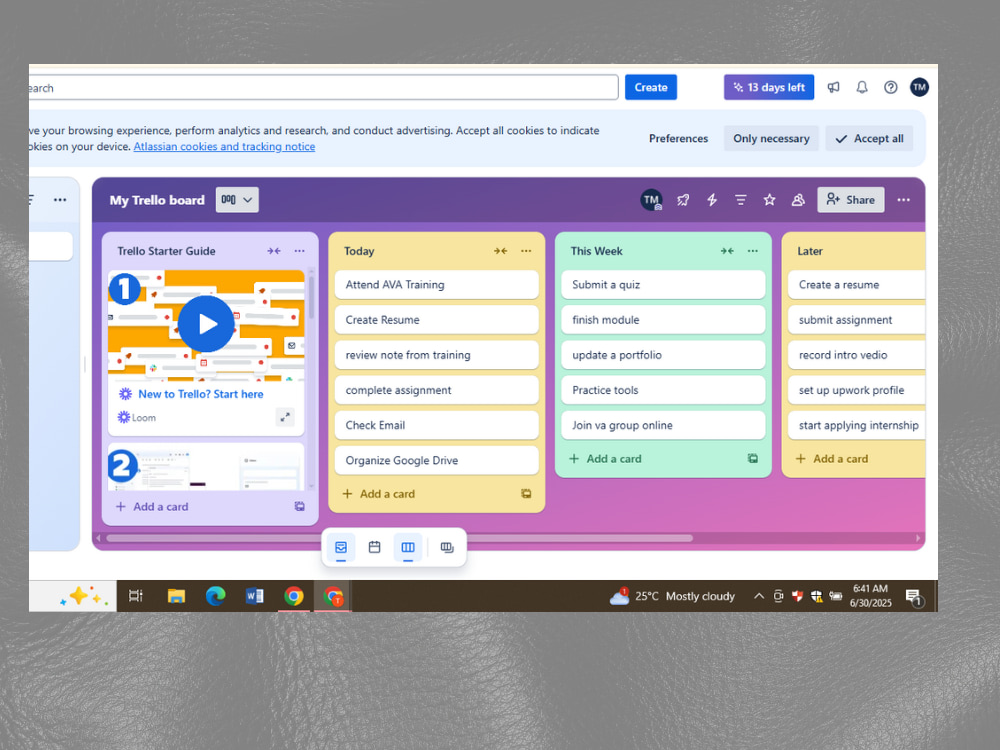Open the Windows notification center
This screenshot has height=750, width=1000.
point(915,597)
